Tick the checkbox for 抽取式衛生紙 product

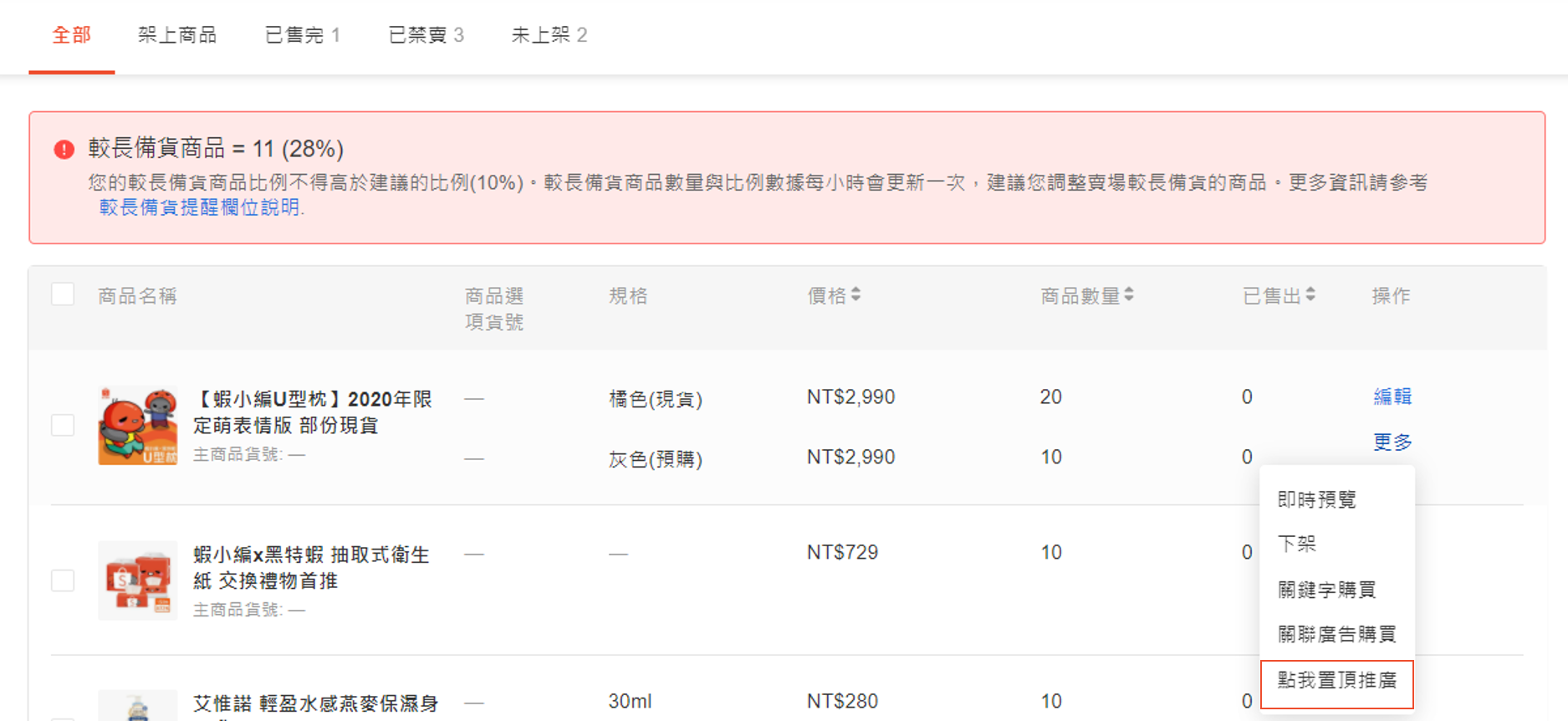point(63,580)
